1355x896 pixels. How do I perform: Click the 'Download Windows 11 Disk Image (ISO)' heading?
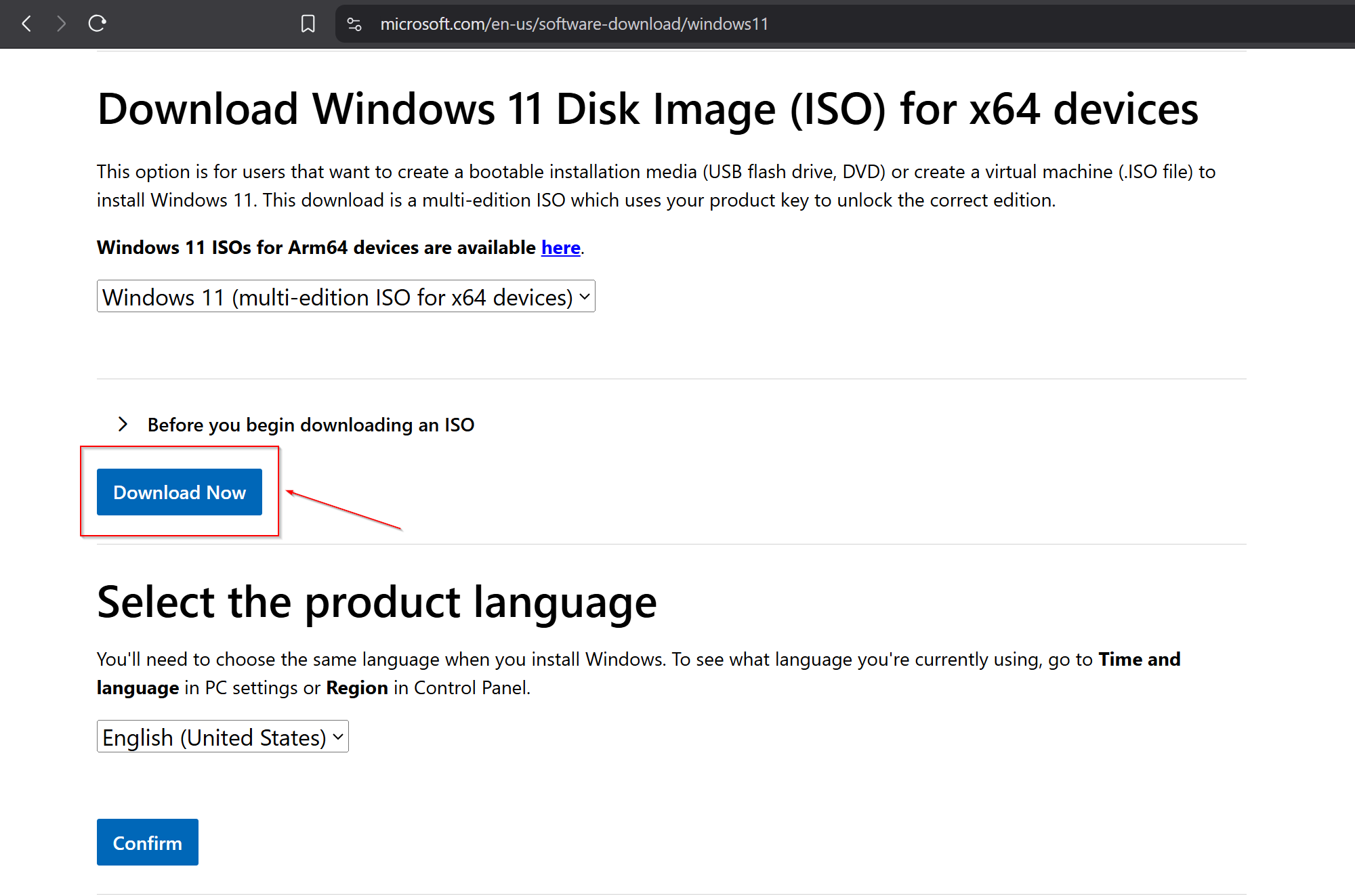pos(648,109)
